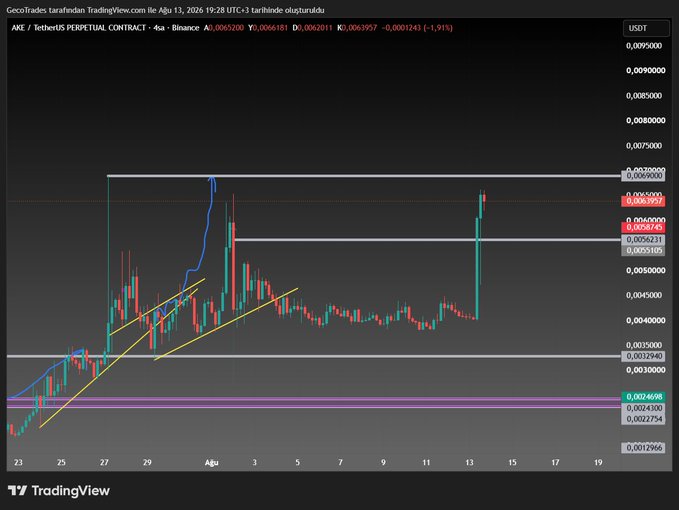The height and width of the screenshot is (510, 679).
Task: Click the close value K0,0063957 in header
Action: coord(357,28)
